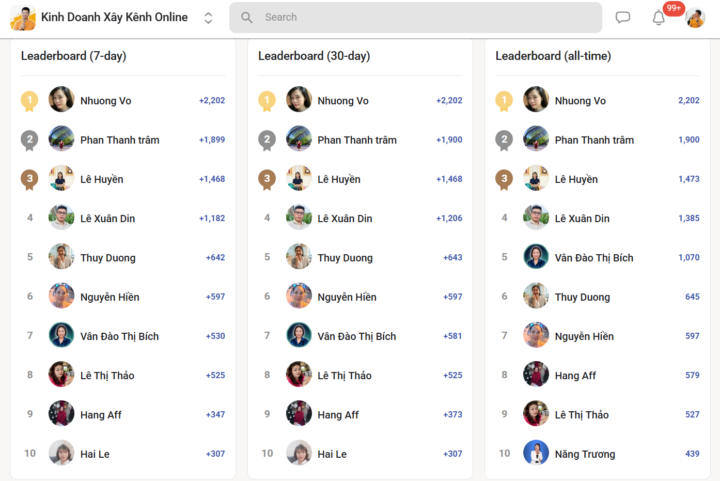Open Hai Le in 7-day leaderboard
This screenshot has height=481, width=720.
click(95, 454)
